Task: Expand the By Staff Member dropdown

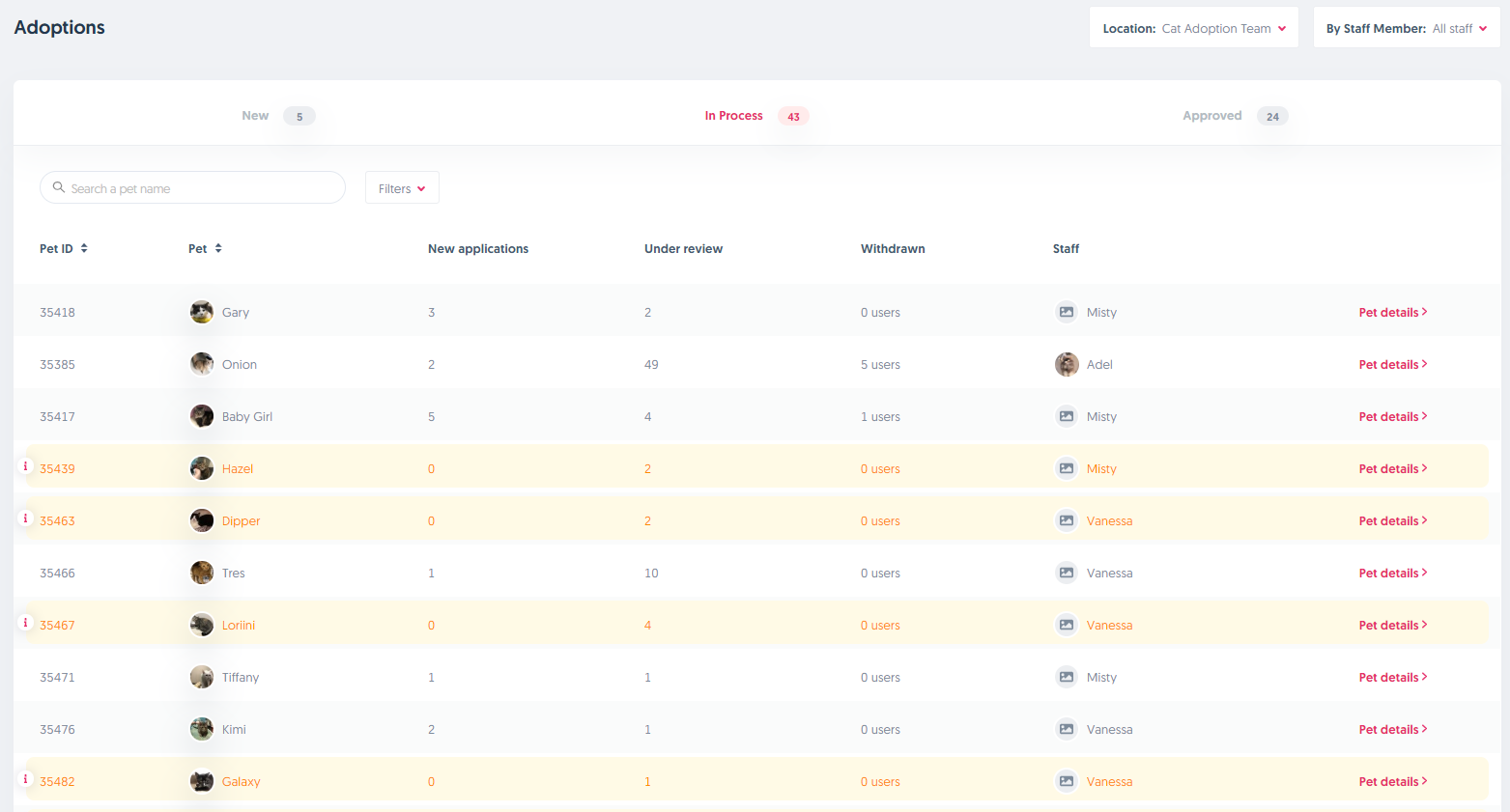Action: click(1406, 28)
